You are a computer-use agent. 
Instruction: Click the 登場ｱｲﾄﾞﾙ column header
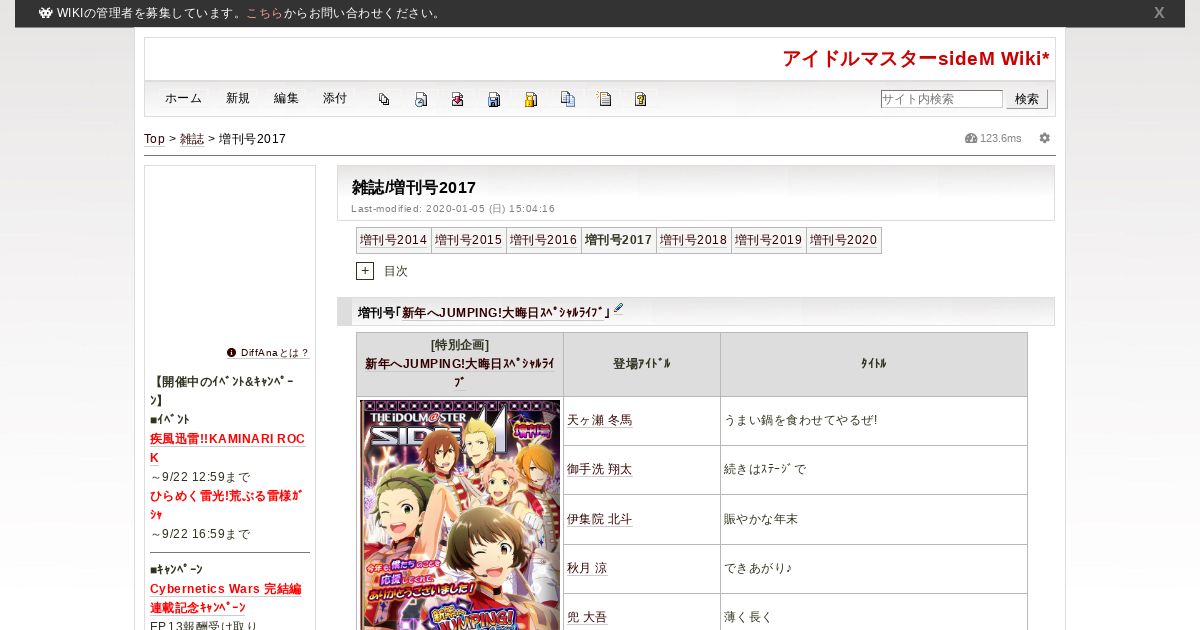coord(642,364)
